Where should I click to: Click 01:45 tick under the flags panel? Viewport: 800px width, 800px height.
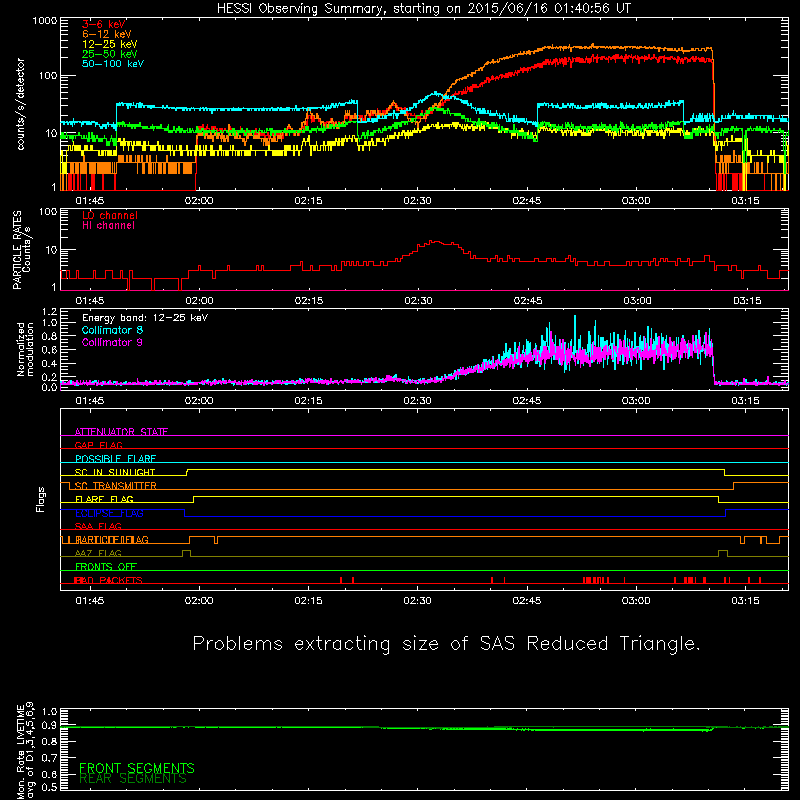click(x=90, y=601)
